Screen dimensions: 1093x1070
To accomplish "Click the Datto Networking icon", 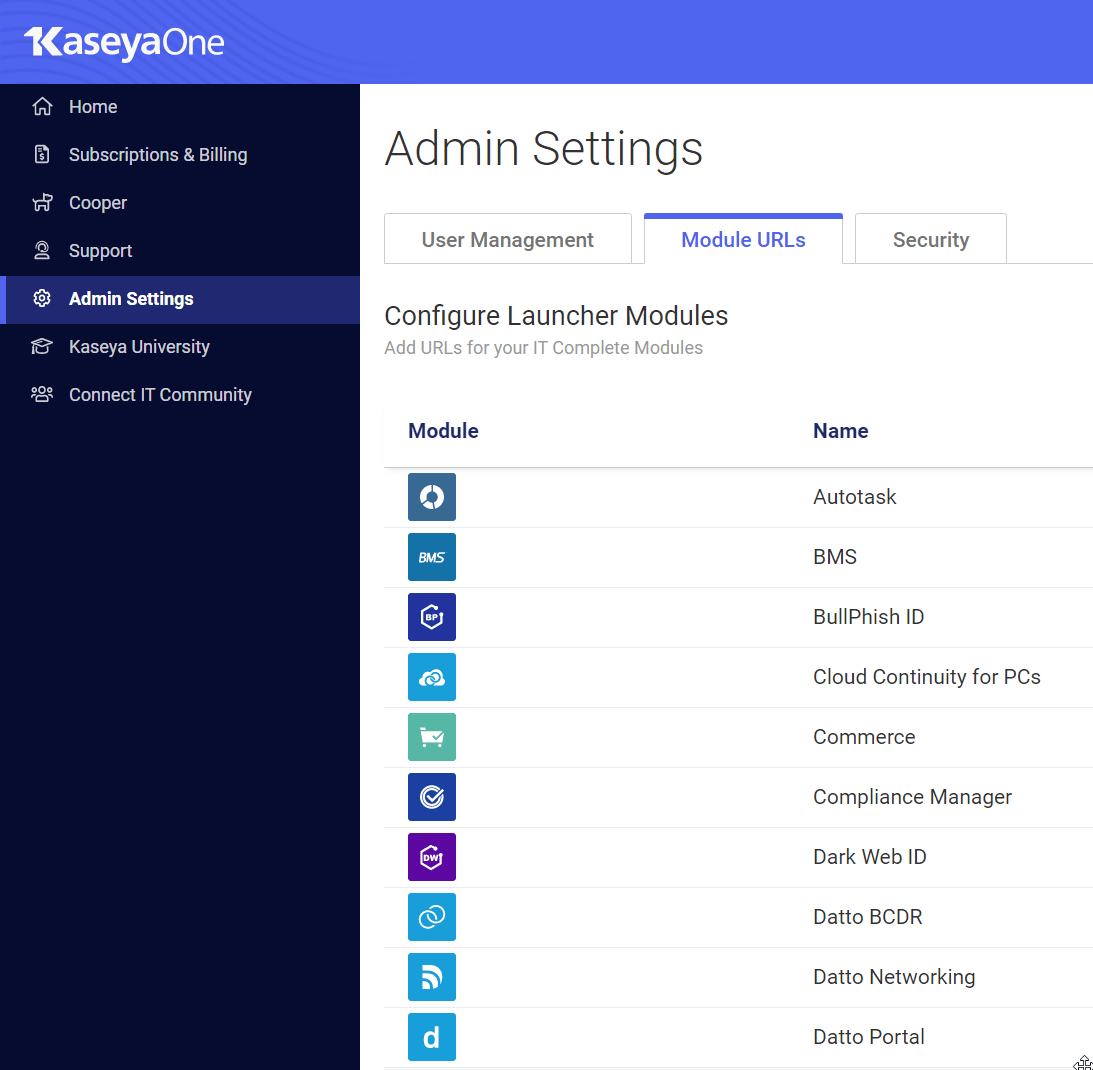I will click(431, 977).
